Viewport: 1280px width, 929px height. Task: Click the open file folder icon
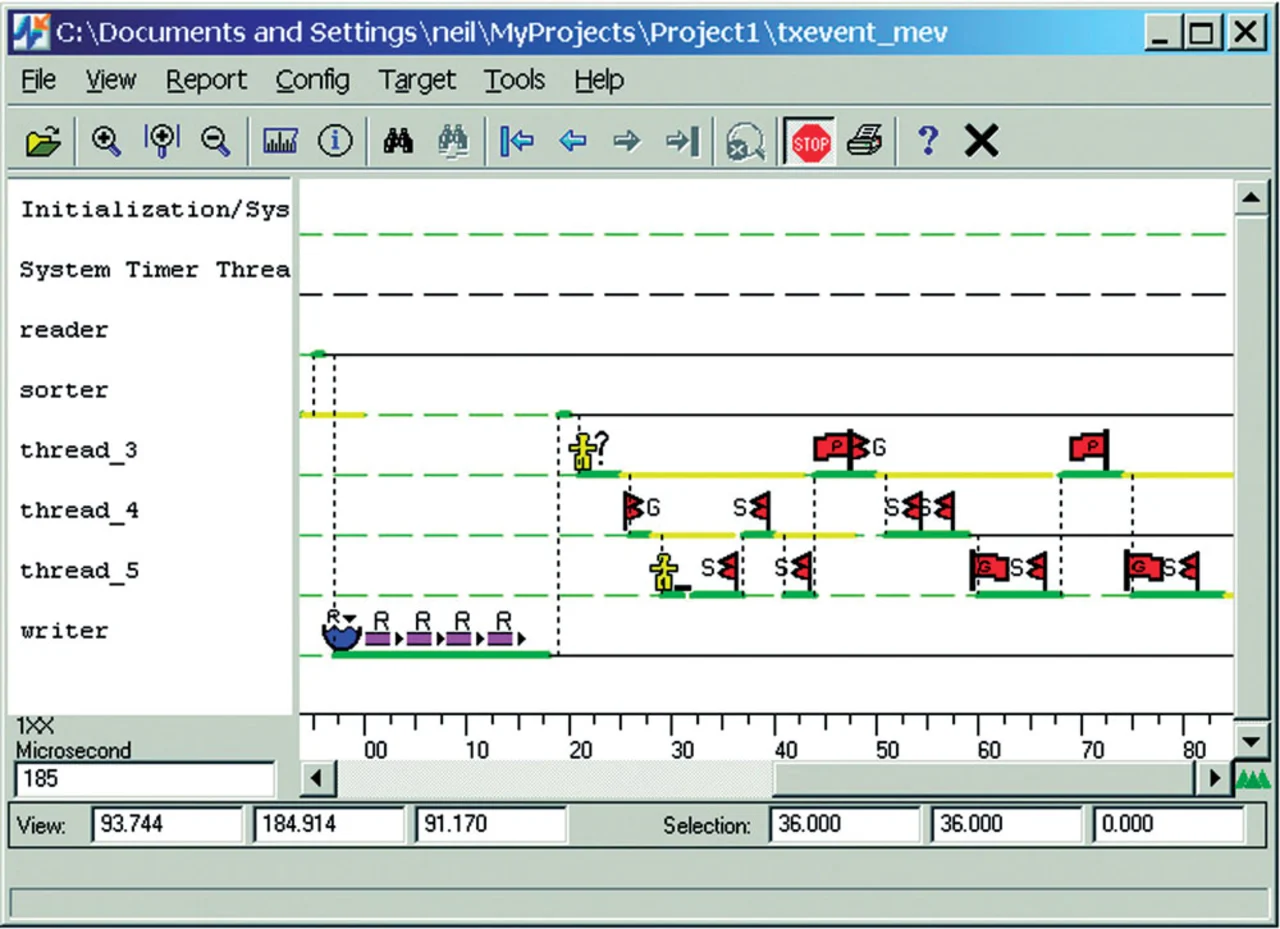click(x=43, y=143)
